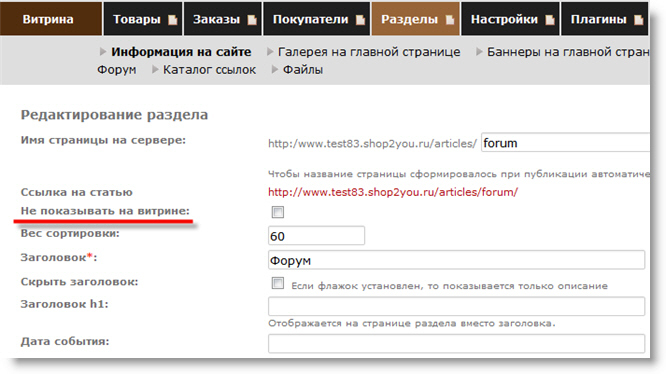Screen dimensions: 666x374
Task: Open Галерея на главной странице link
Action: (369, 52)
